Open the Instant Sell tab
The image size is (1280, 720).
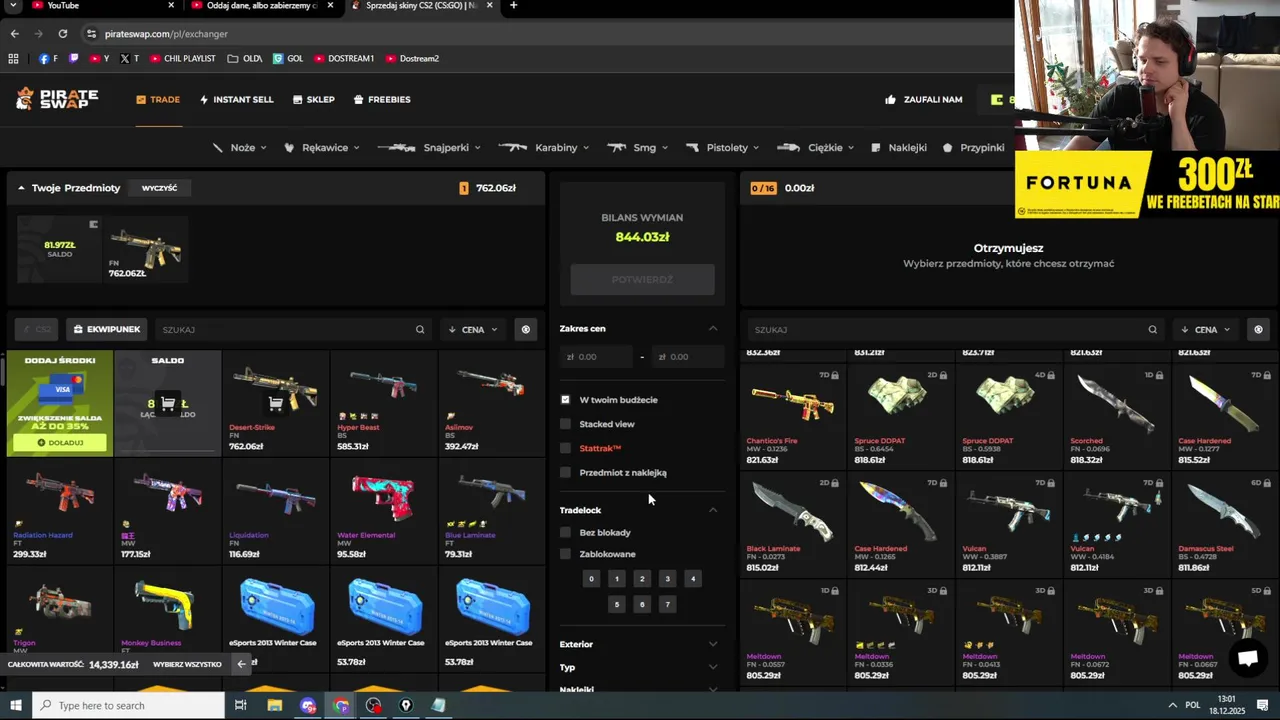236,99
